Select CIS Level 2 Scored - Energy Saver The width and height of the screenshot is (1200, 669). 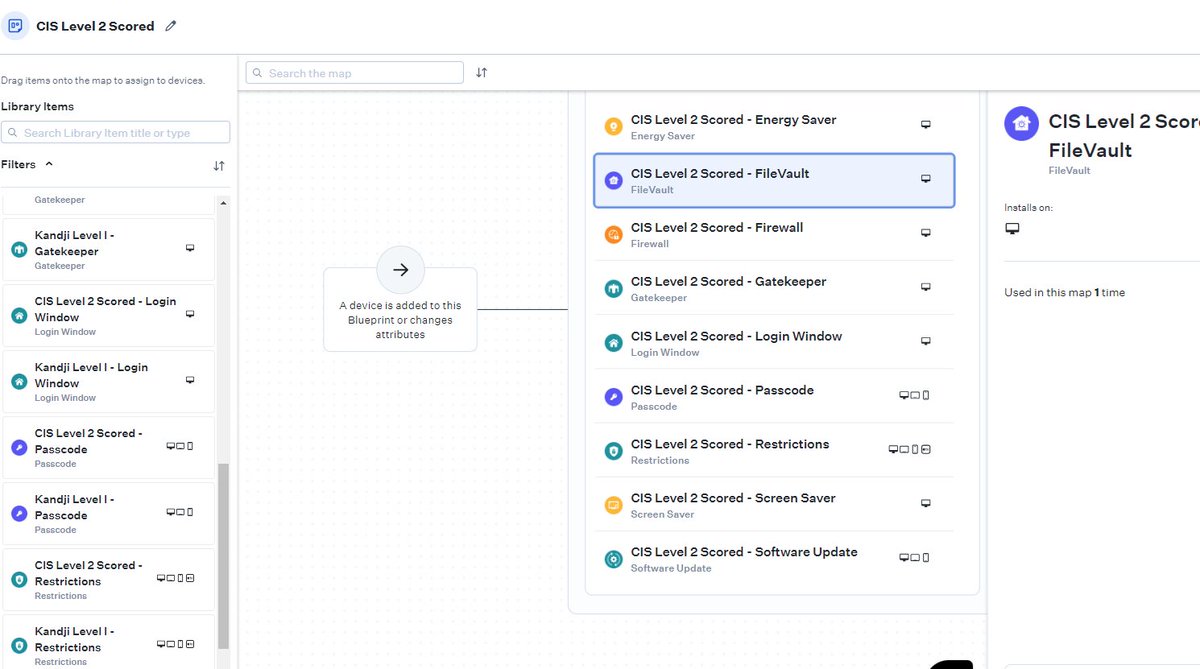pos(775,127)
